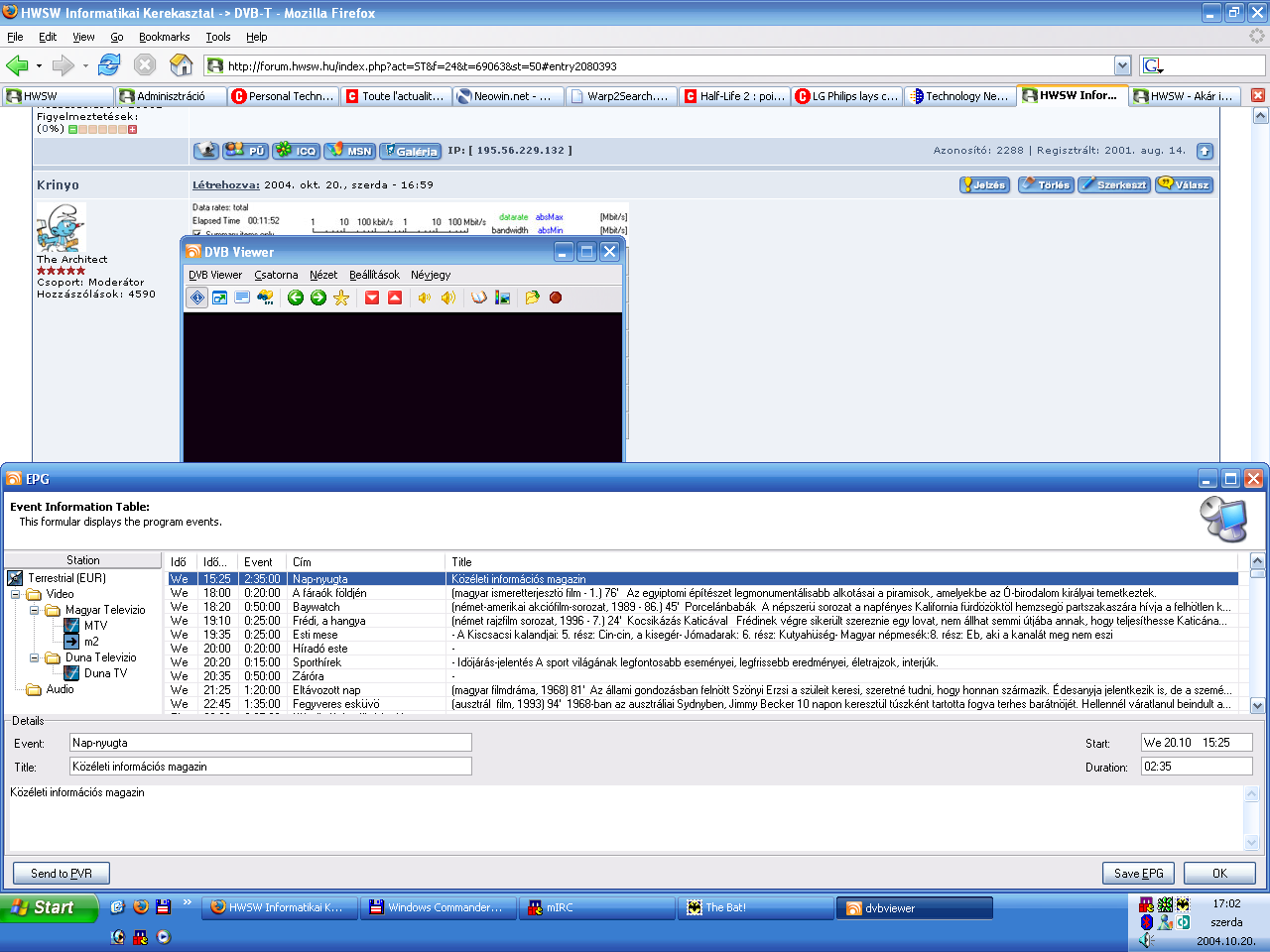Open the Névjegy menu in DVB Viewer
The height and width of the screenshot is (952, 1270).
431,275
